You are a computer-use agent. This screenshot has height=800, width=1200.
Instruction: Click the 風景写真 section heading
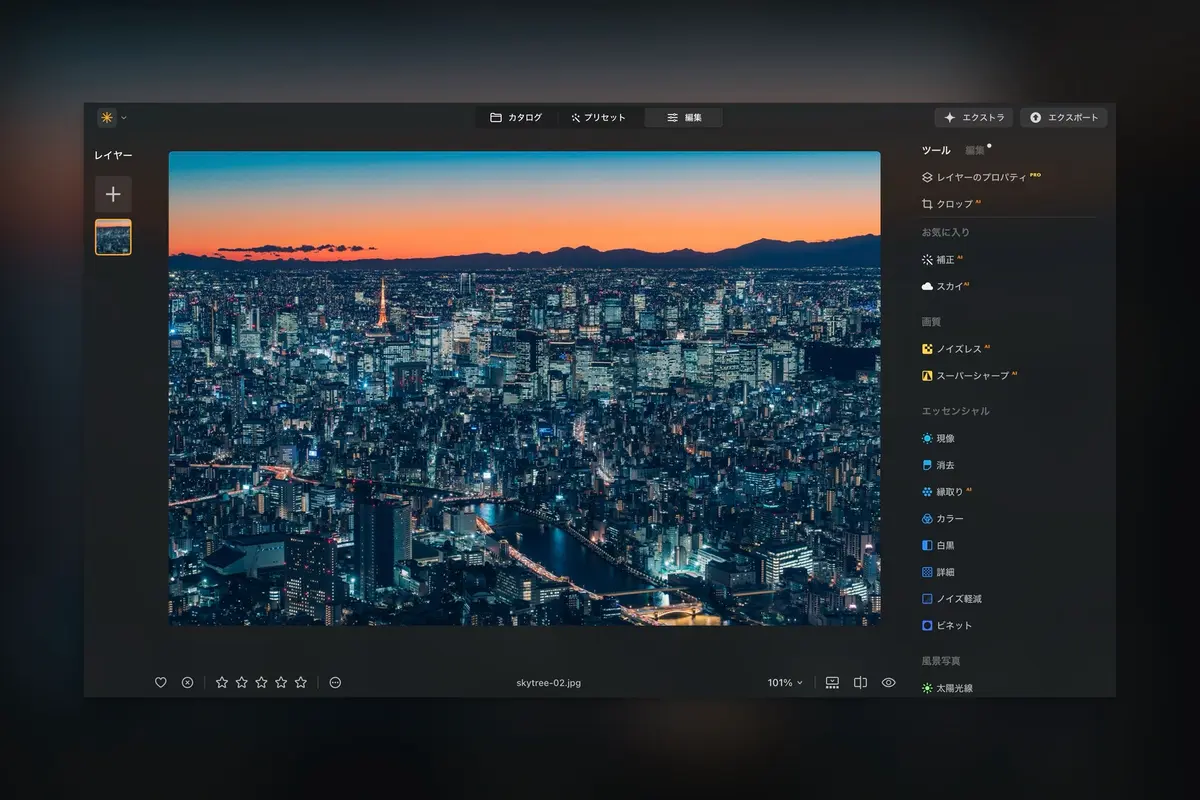coord(941,661)
